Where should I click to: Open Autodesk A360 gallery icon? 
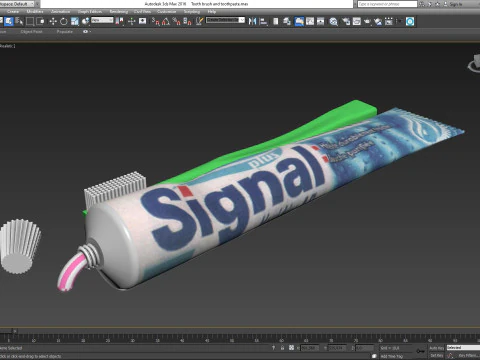389,22
